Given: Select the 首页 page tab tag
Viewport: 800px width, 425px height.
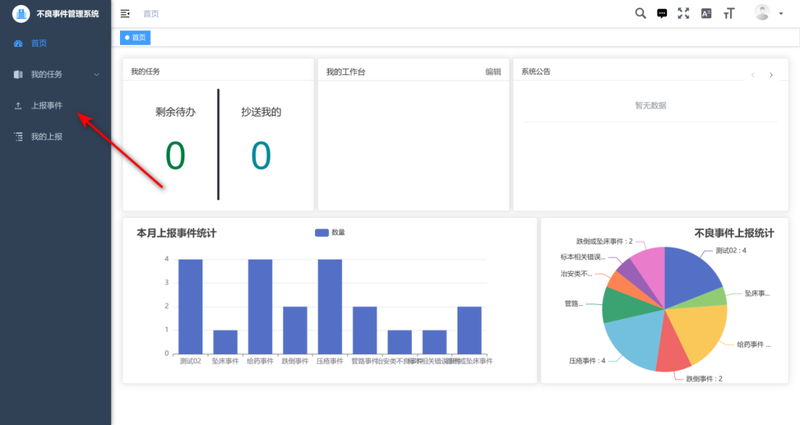Looking at the screenshot, I should coord(135,37).
